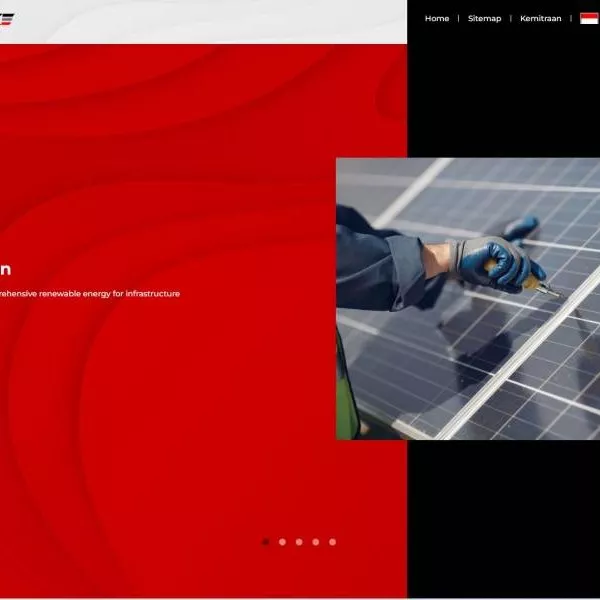Click the company logo
This screenshot has width=600, height=600.
coord(7,19)
